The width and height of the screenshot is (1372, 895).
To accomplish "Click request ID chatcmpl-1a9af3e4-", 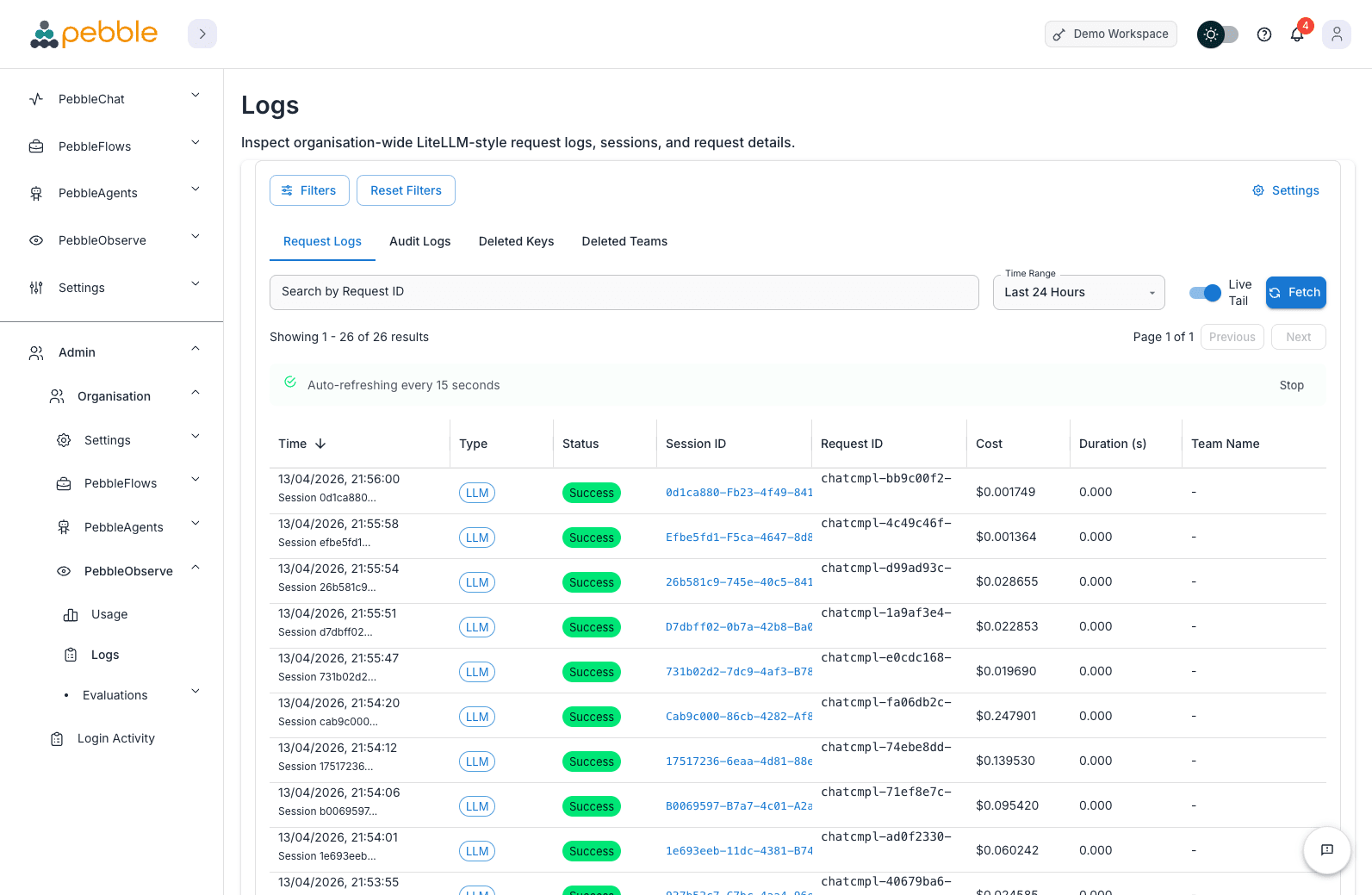I will [886, 612].
